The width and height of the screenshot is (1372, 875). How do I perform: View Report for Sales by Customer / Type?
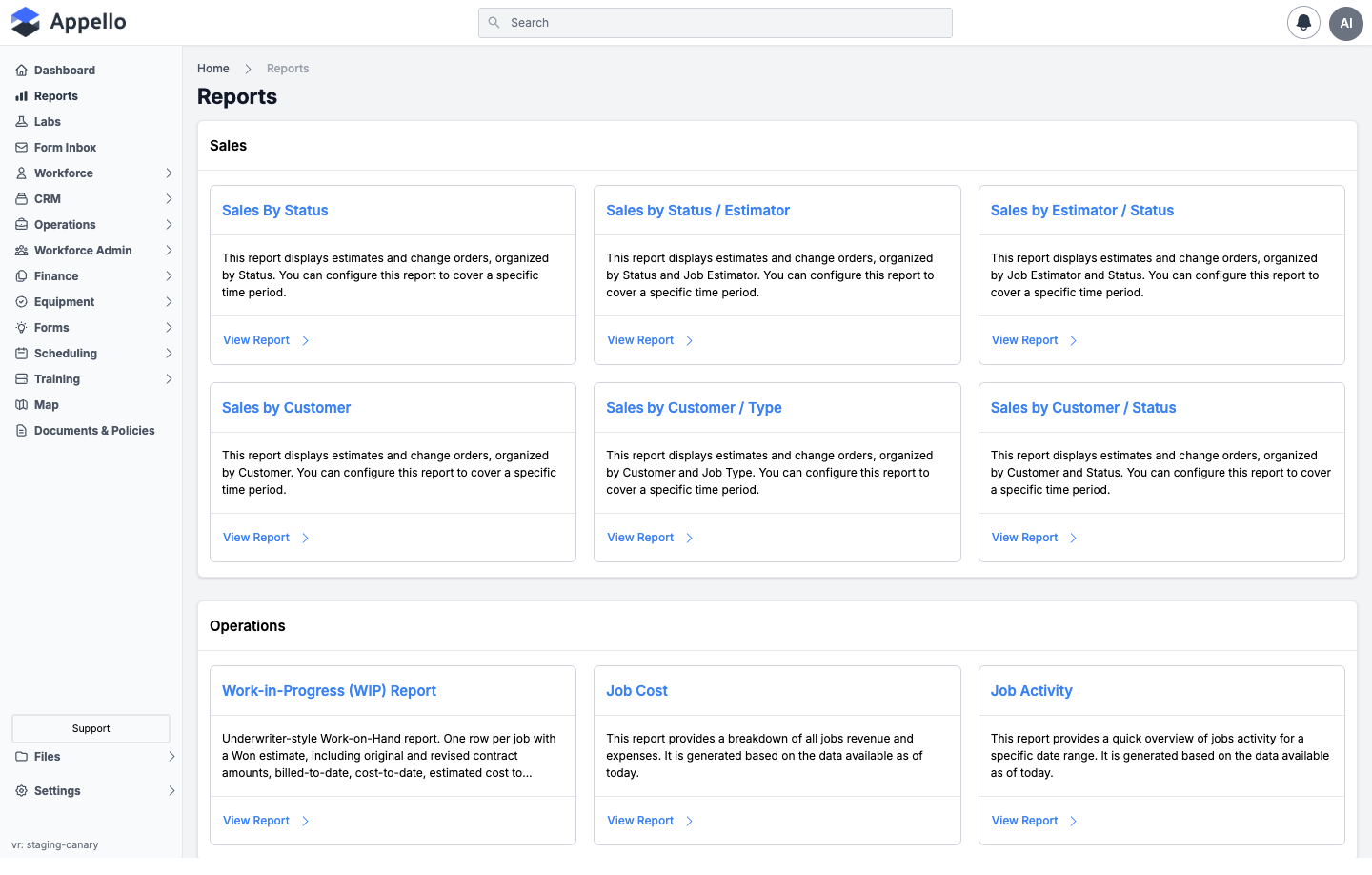click(x=651, y=538)
